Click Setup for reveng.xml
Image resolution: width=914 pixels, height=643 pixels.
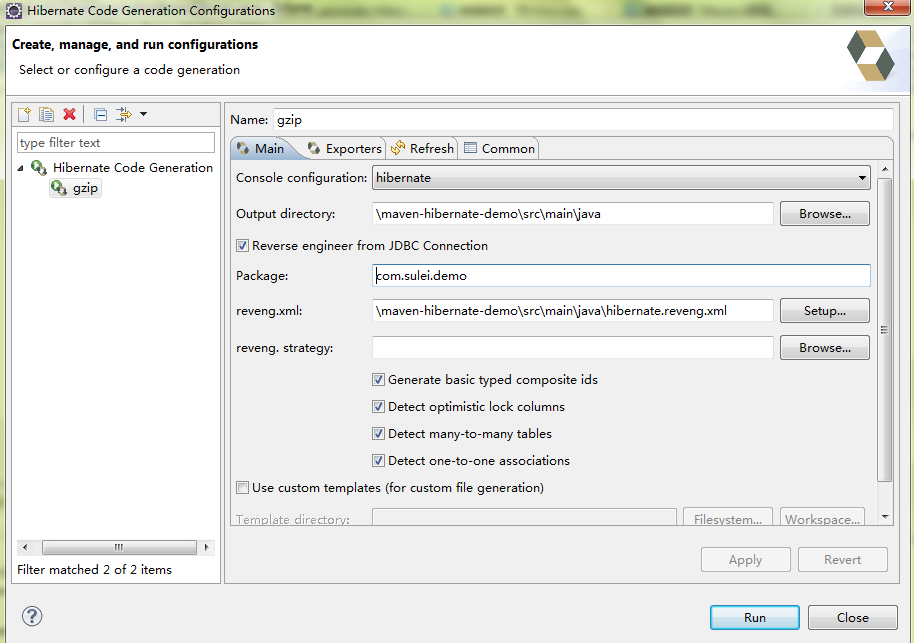[x=825, y=311]
